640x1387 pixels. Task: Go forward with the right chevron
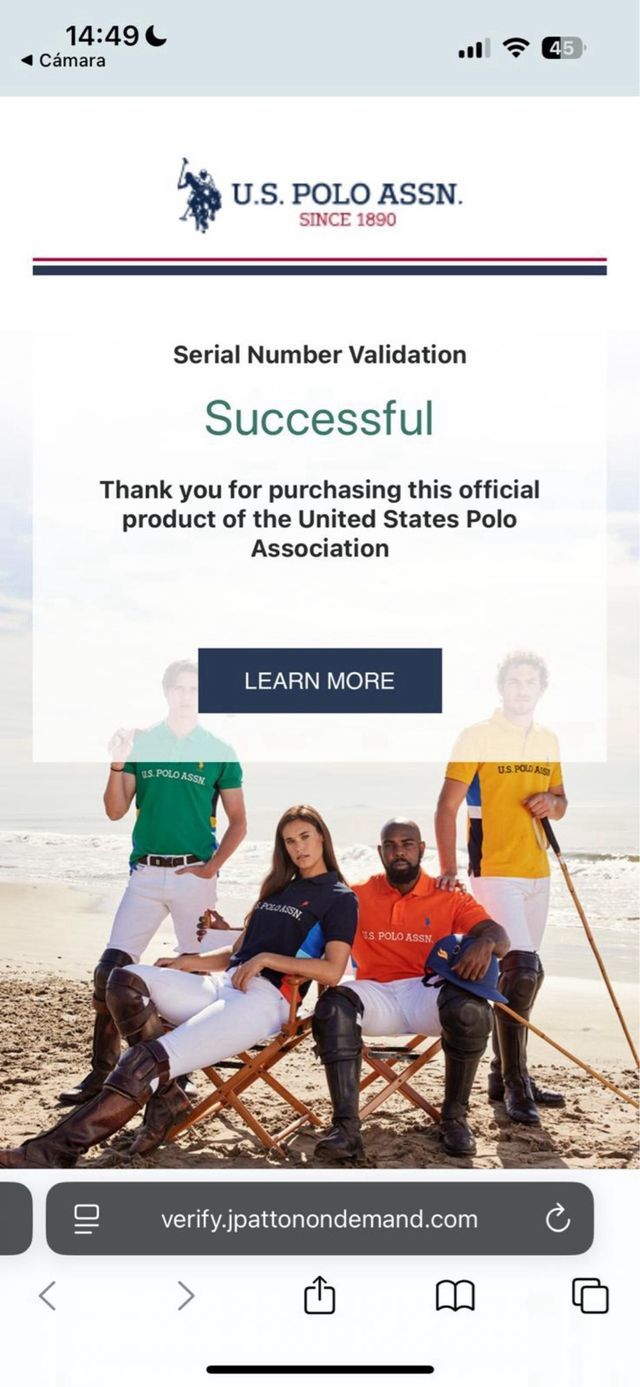click(x=185, y=1296)
